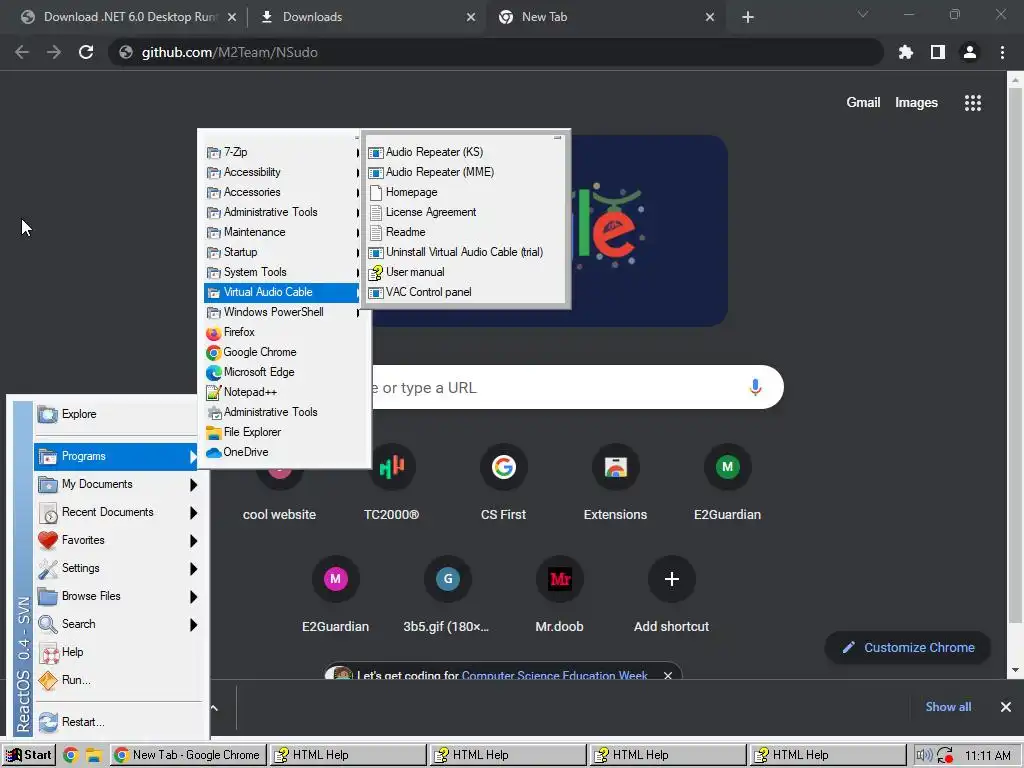Select Uninstall Virtual Audio Cable (trial)
Image resolution: width=1024 pixels, height=768 pixels.
[464, 252]
